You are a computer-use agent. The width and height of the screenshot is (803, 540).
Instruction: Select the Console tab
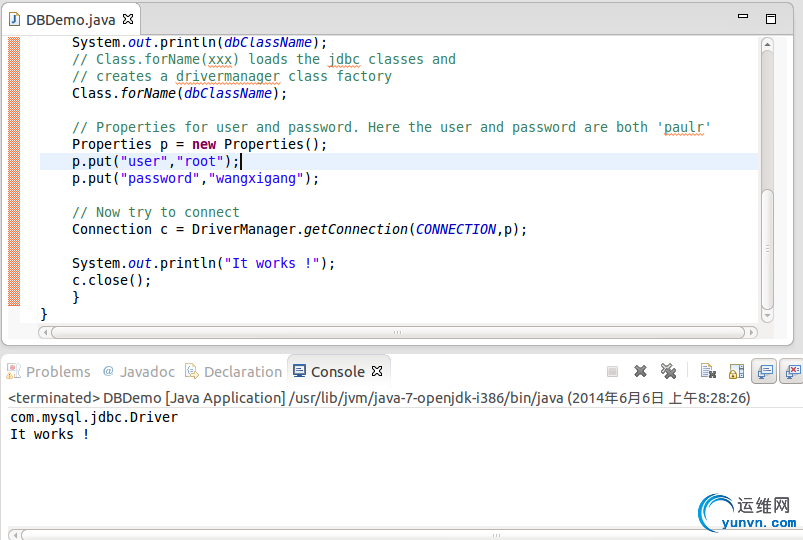(x=337, y=371)
